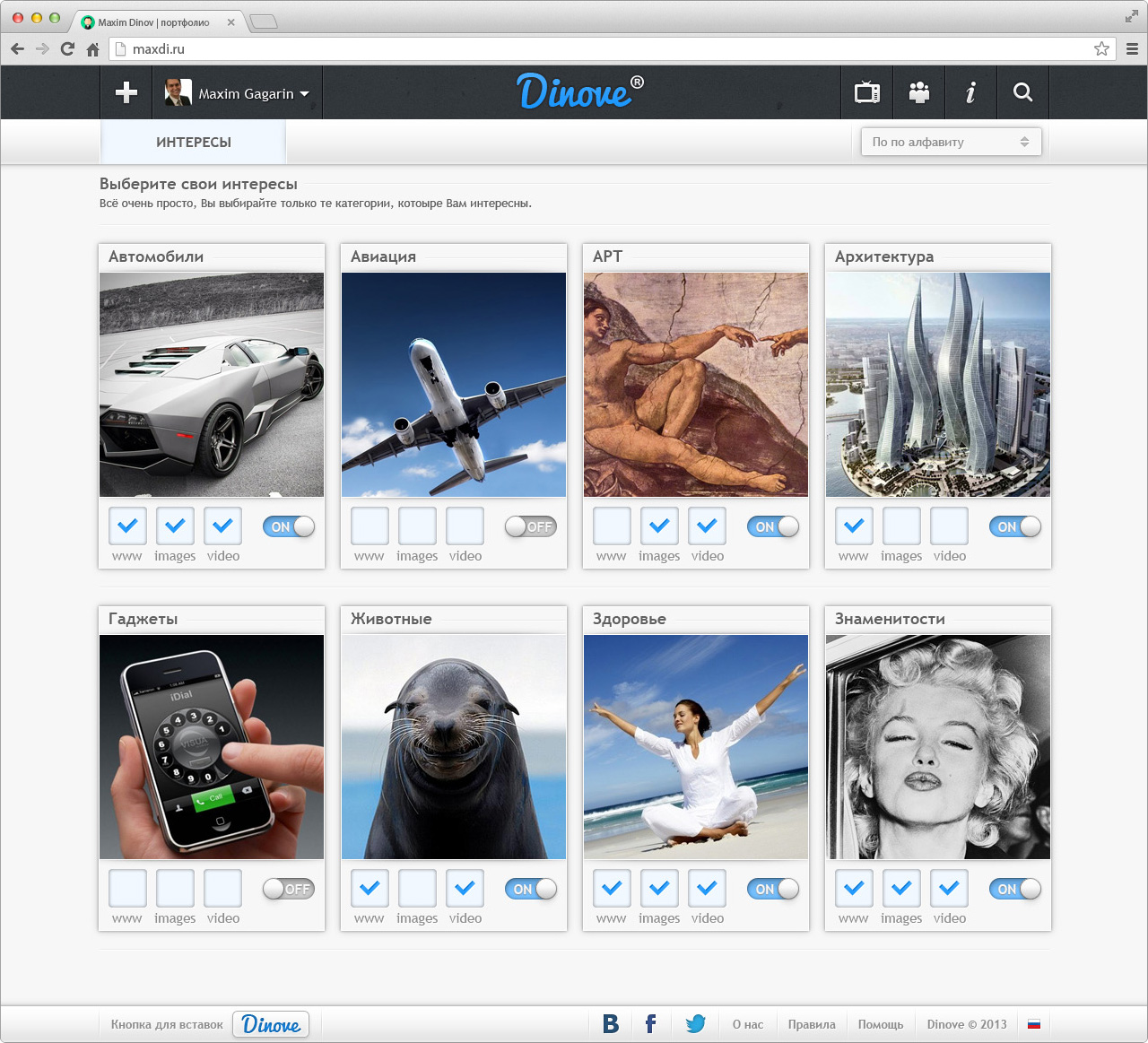Open the Авиация airplane thumbnail
The height and width of the screenshot is (1043, 1148).
454,385
